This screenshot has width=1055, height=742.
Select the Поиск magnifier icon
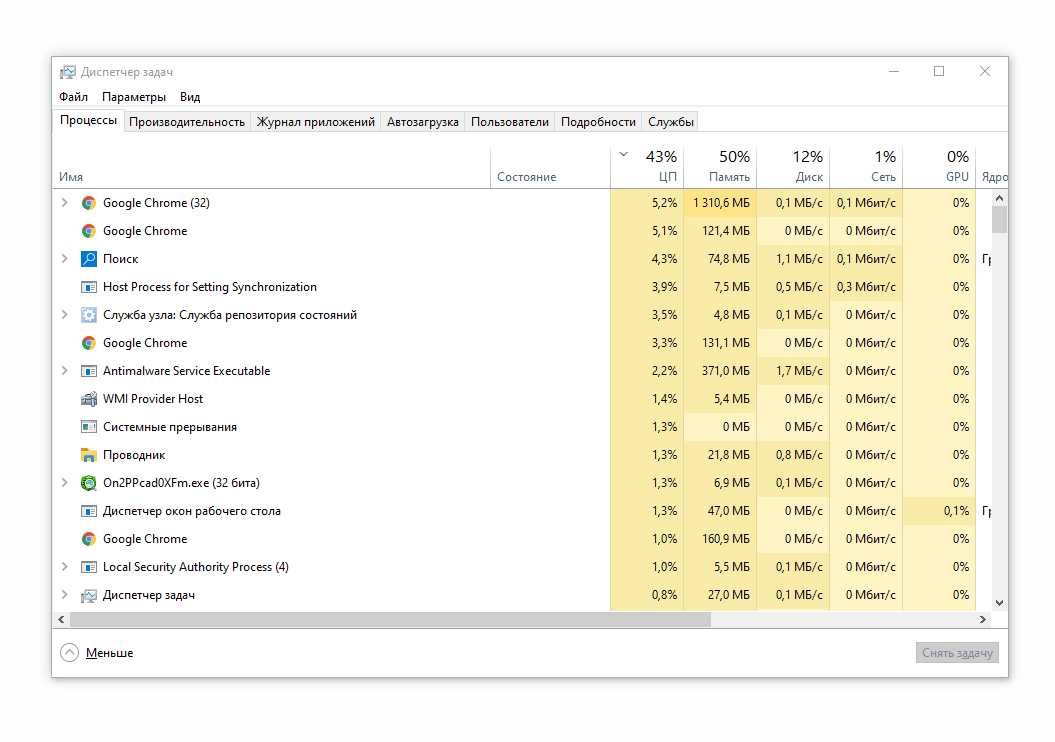89,259
